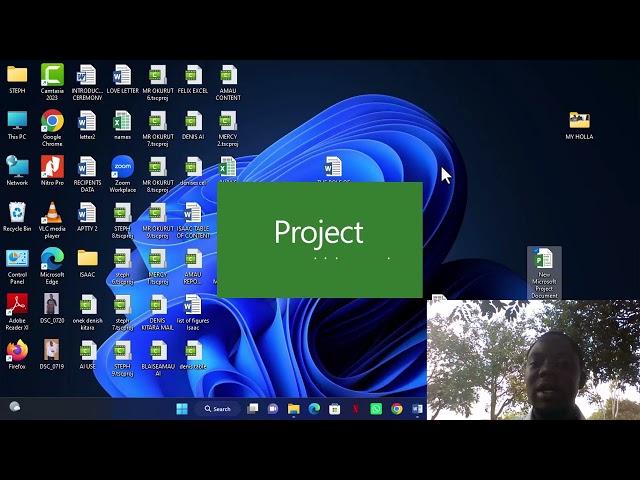This screenshot has width=640, height=480.
Task: Open letter2 Word document
Action: pos(87,125)
